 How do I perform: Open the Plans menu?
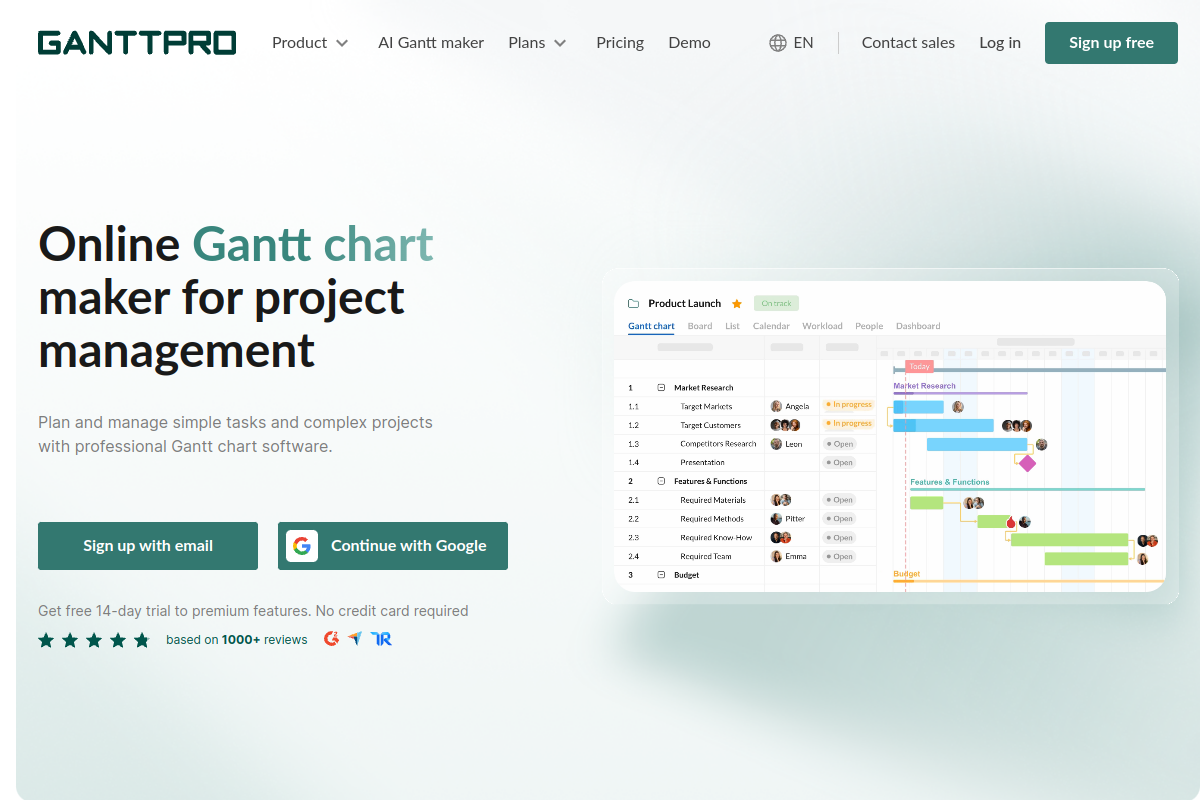coord(537,43)
